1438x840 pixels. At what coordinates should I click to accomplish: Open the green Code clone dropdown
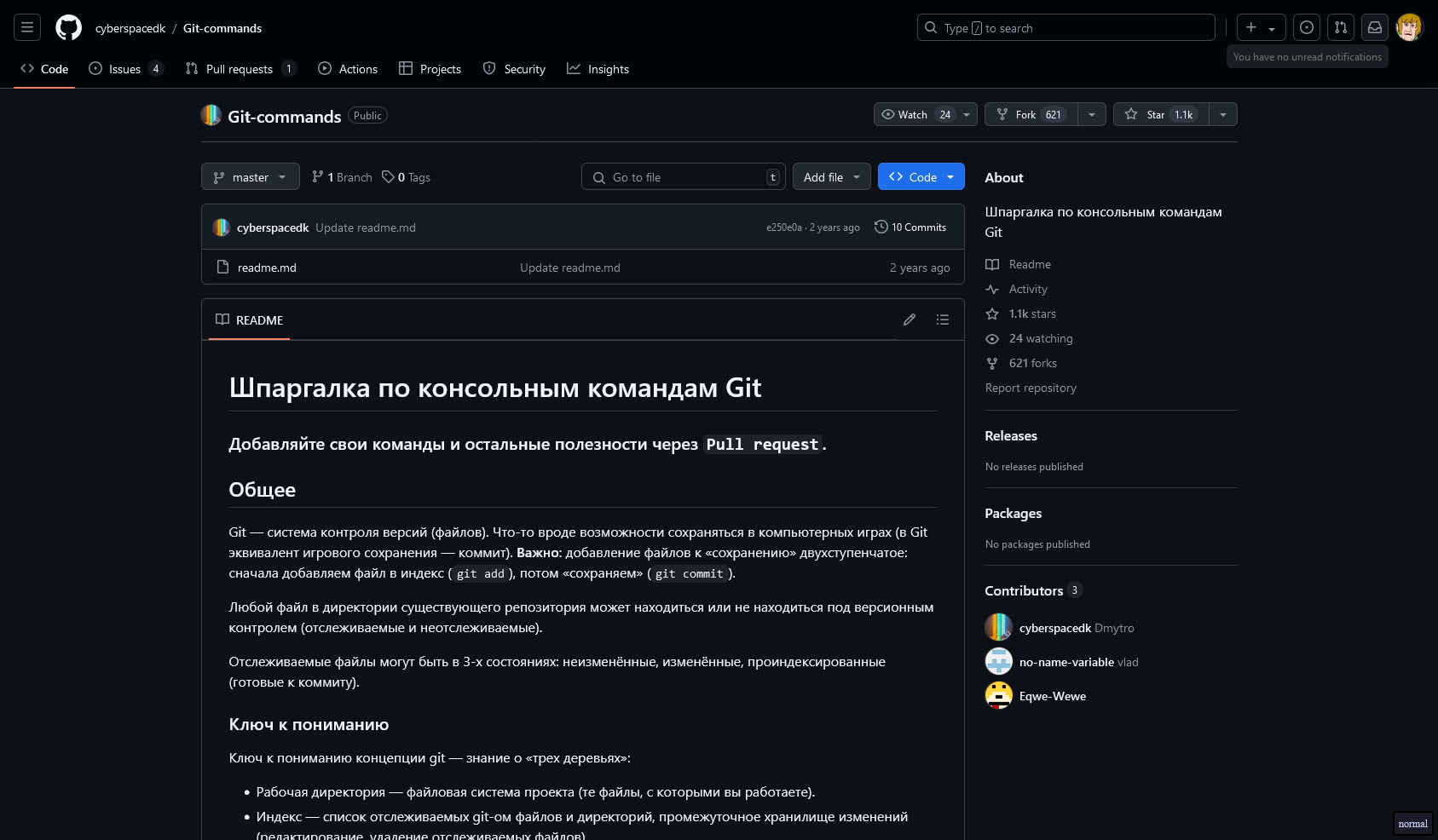click(921, 176)
